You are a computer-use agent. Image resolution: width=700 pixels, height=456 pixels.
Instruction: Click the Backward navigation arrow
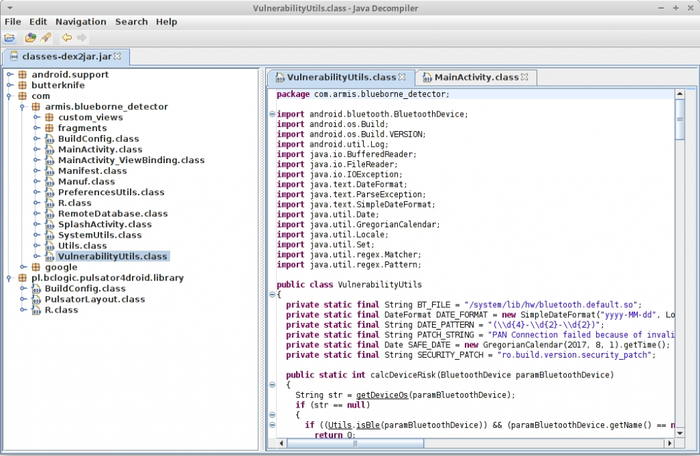pos(67,37)
